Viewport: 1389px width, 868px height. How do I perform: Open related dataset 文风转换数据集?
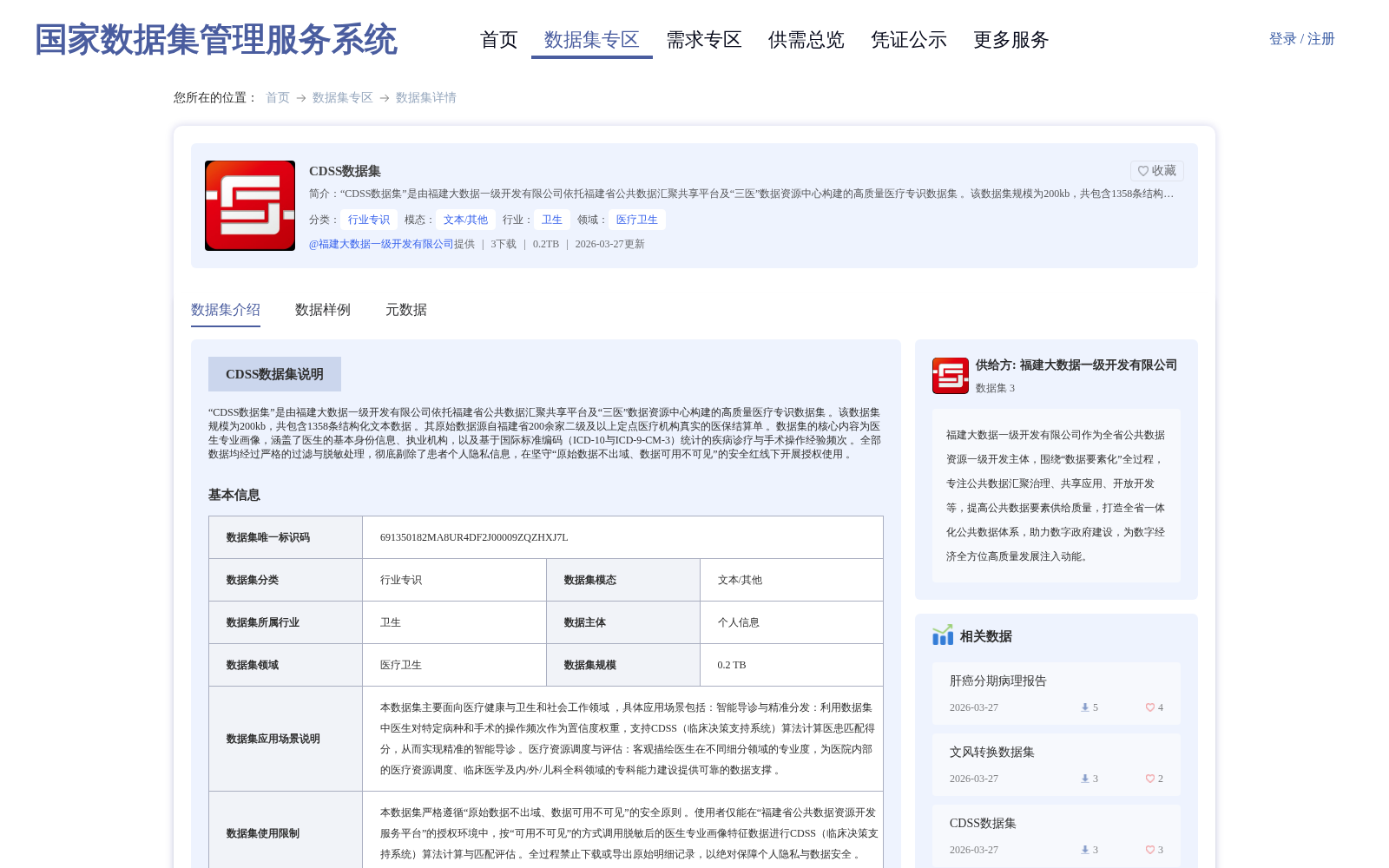pyautogui.click(x=992, y=753)
